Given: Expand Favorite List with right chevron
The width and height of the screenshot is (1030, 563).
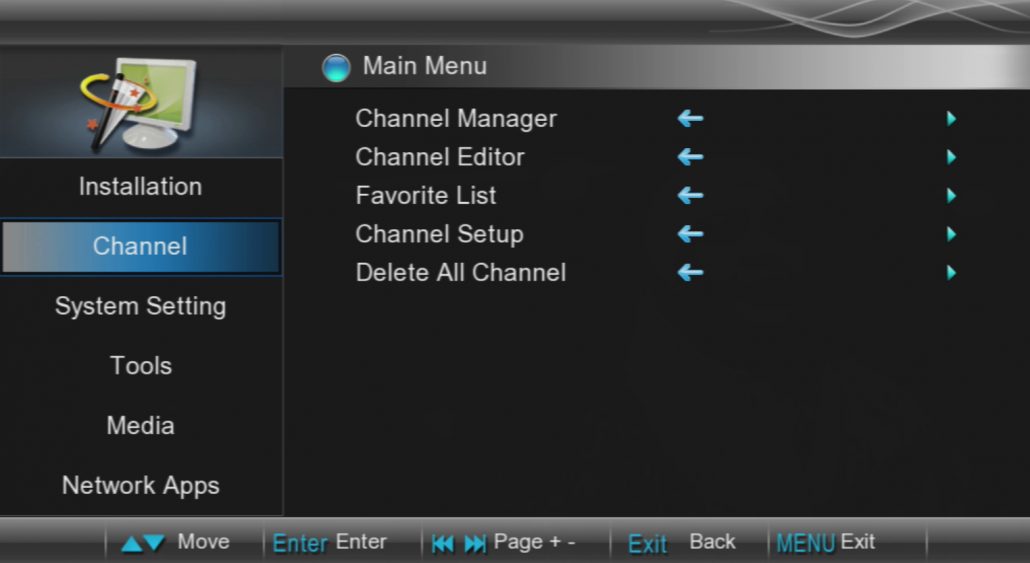Looking at the screenshot, I should [x=951, y=196].
